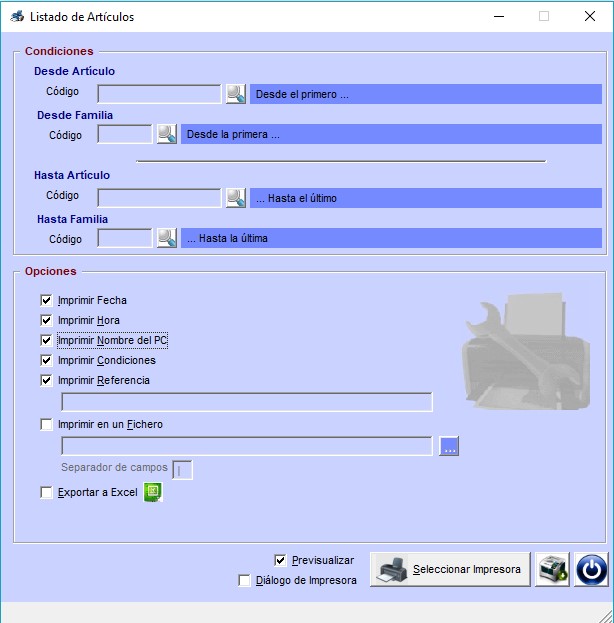Browse for file with the ellipsis button
This screenshot has width=614, height=623.
449,446
